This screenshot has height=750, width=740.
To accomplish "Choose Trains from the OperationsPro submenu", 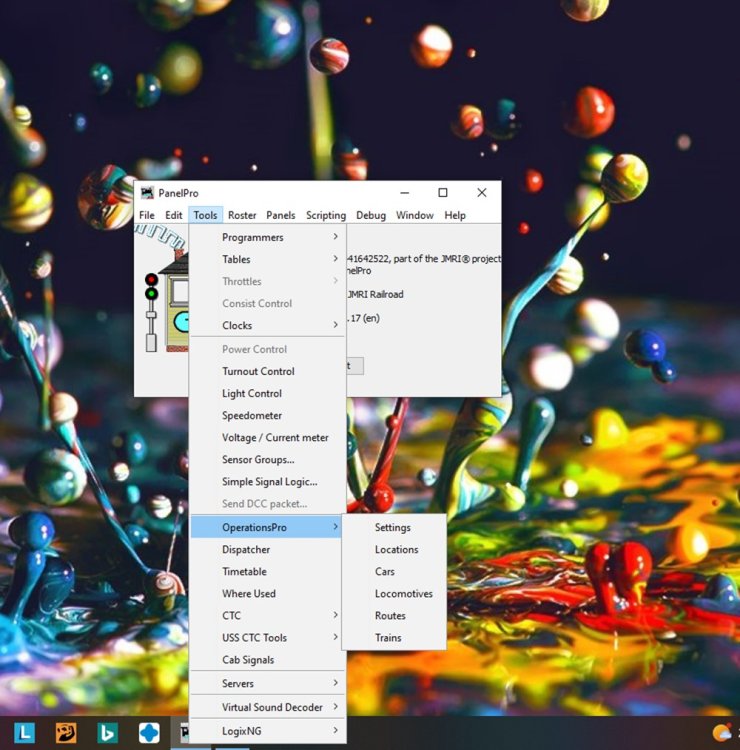I will pyautogui.click(x=388, y=637).
